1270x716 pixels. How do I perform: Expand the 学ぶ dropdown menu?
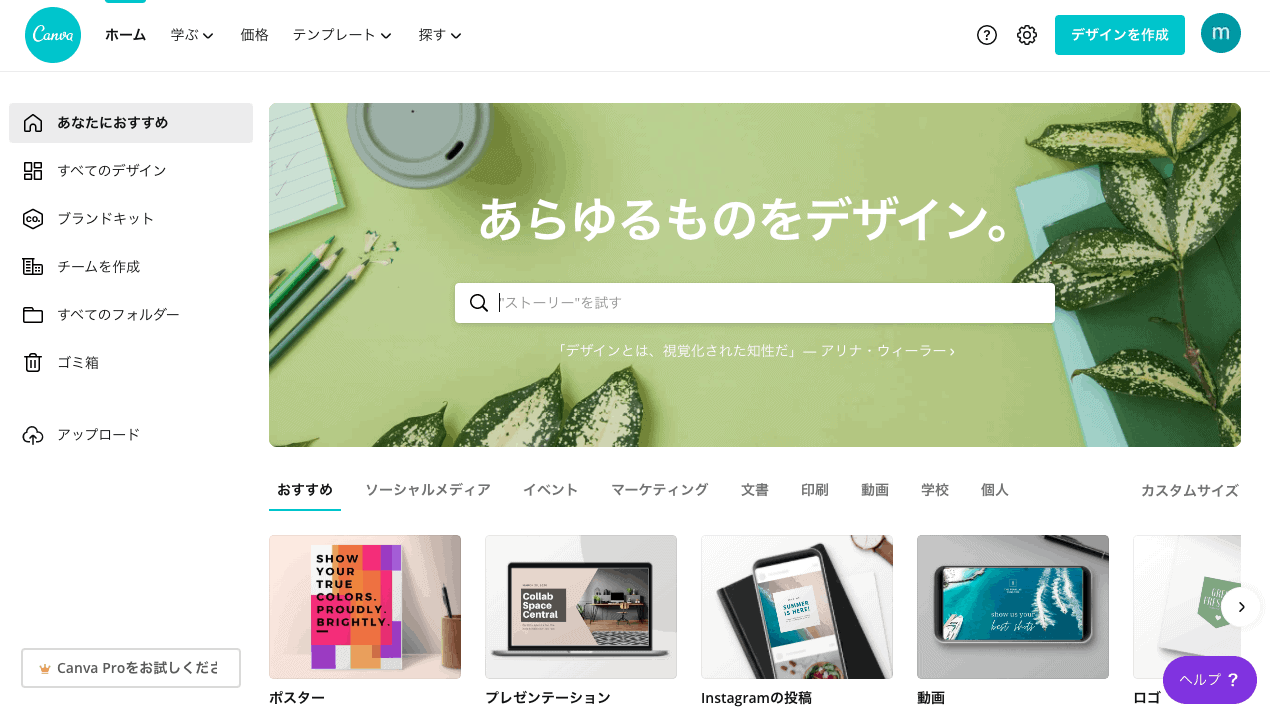[192, 35]
